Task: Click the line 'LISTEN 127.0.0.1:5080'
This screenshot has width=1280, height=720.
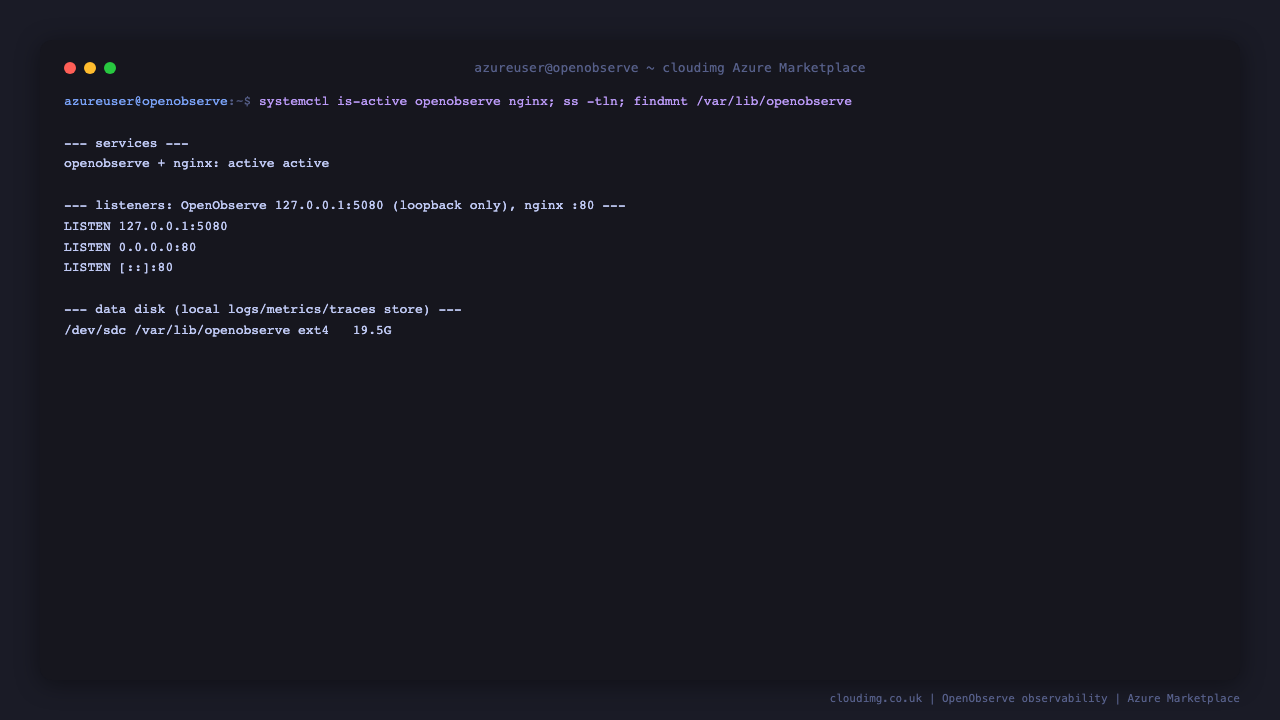Action: click(x=146, y=226)
